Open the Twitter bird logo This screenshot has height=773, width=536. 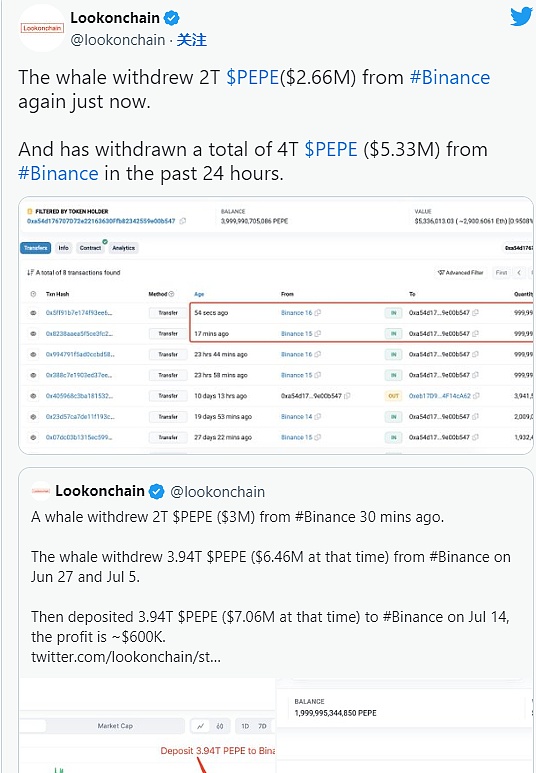(x=521, y=16)
